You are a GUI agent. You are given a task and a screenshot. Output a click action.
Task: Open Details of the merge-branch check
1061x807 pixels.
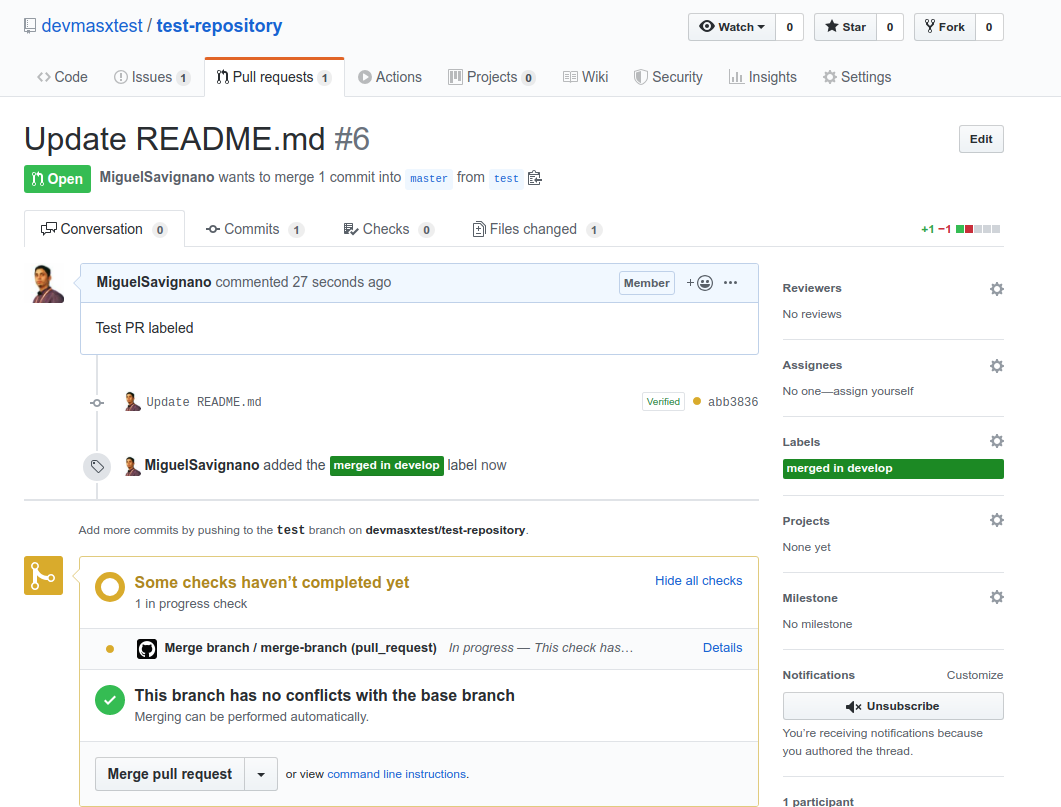(x=722, y=648)
